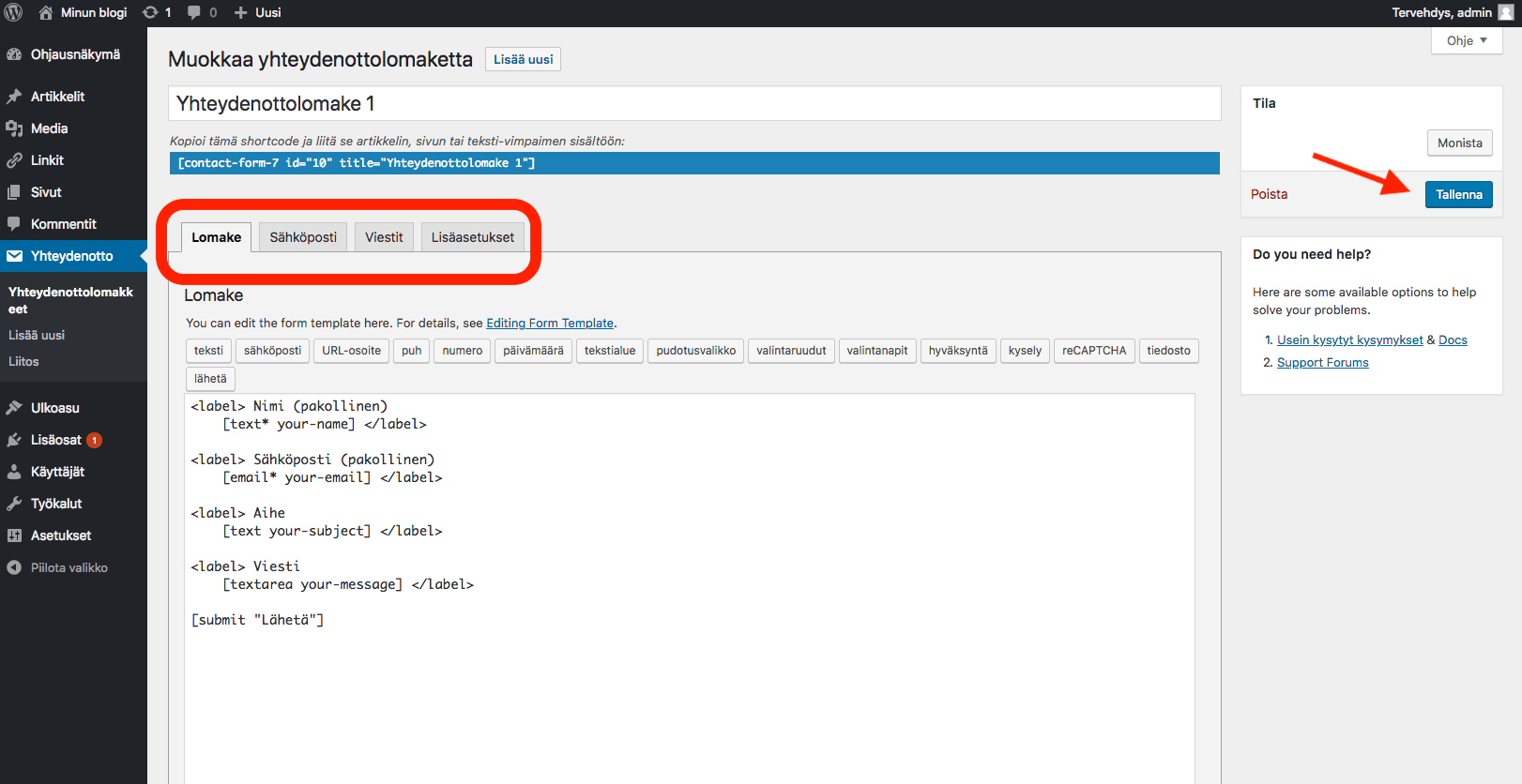Viewport: 1522px width, 784px height.
Task: Insert a valintanapit form tag
Action: [877, 351]
